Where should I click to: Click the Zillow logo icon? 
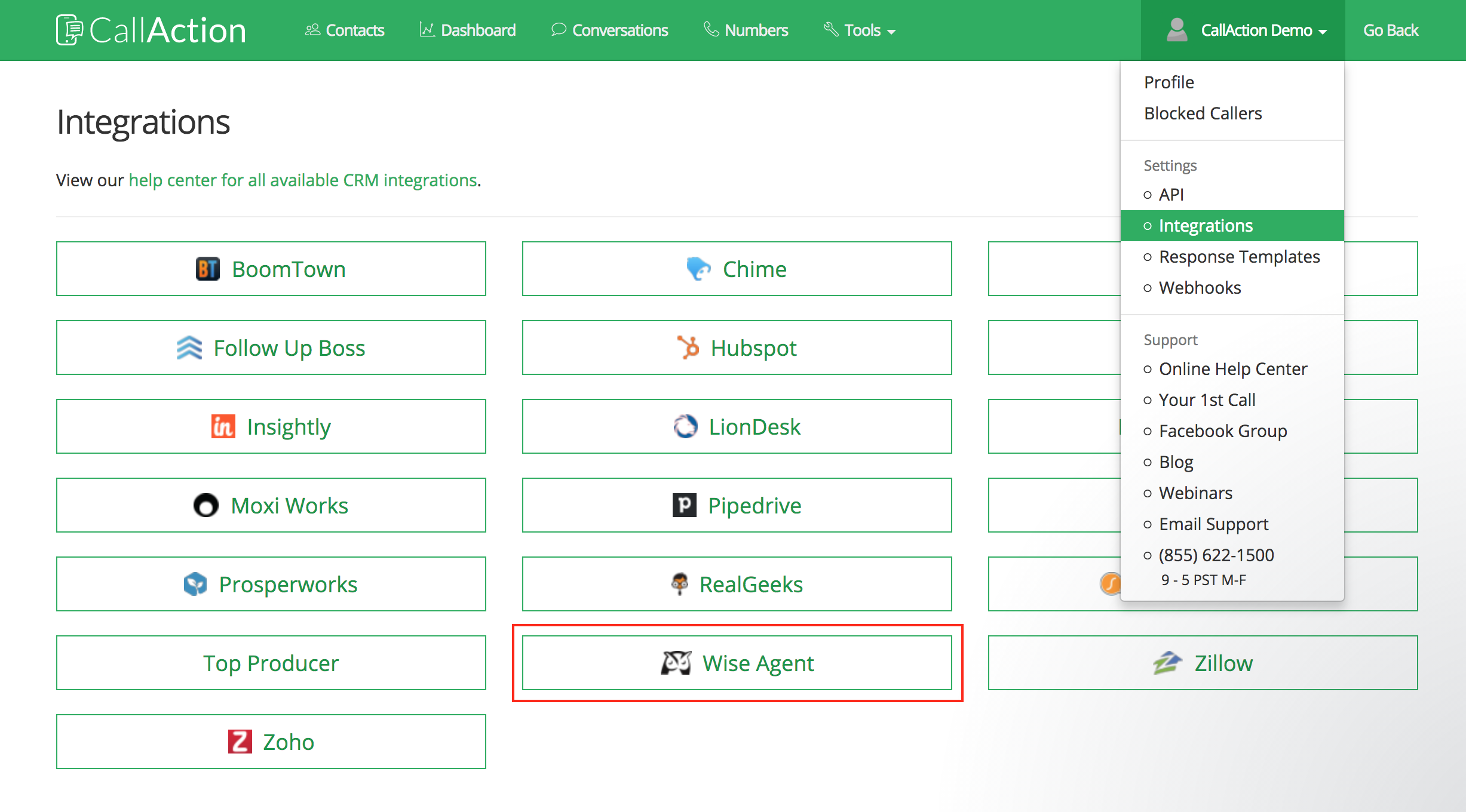point(1167,663)
